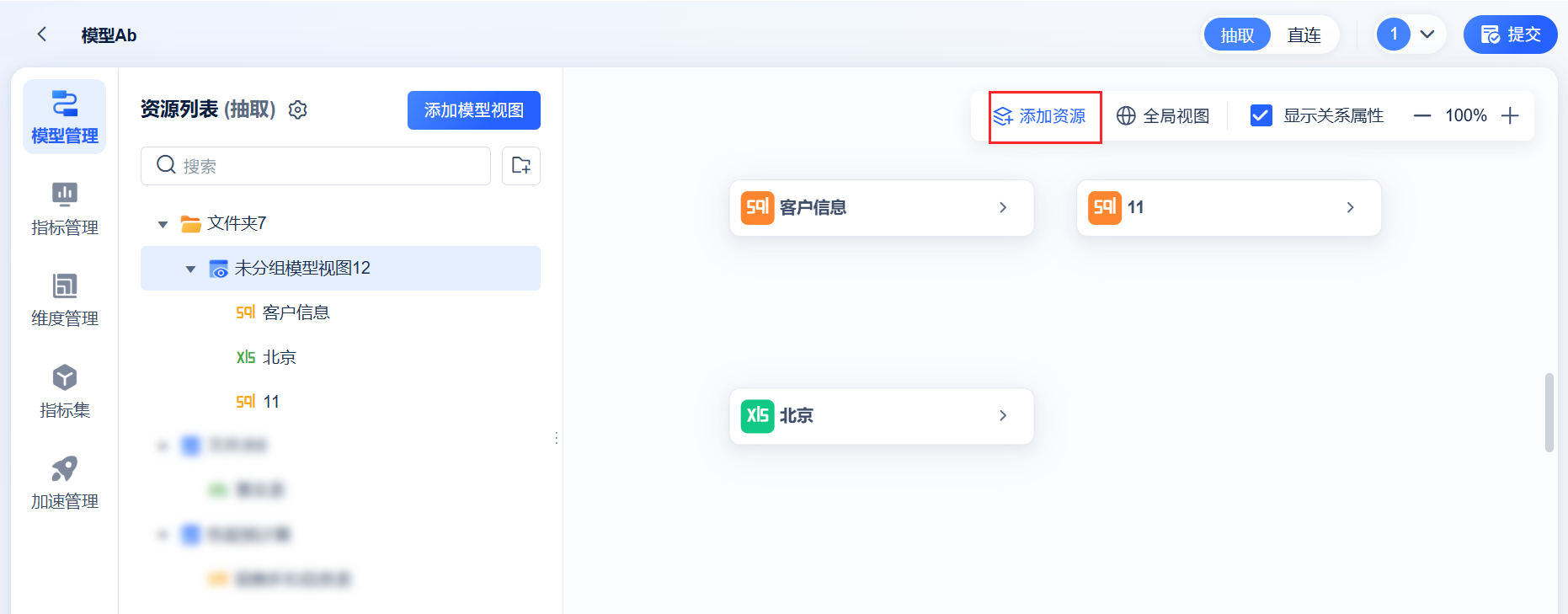Screen dimensions: 1568x614
Task: Click the zoom in plus icon
Action: tap(1510, 116)
